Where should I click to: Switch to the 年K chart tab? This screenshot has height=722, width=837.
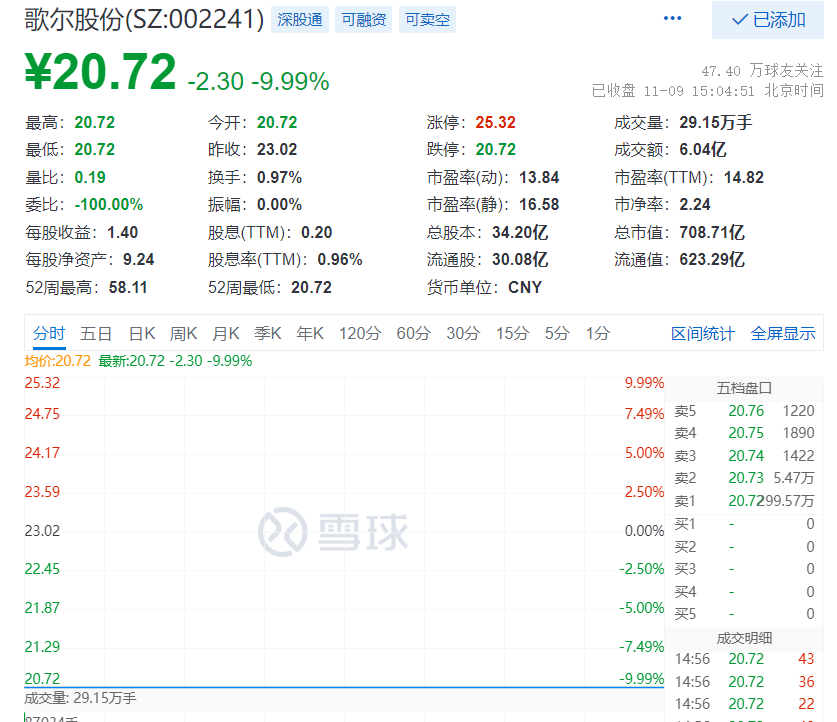310,334
